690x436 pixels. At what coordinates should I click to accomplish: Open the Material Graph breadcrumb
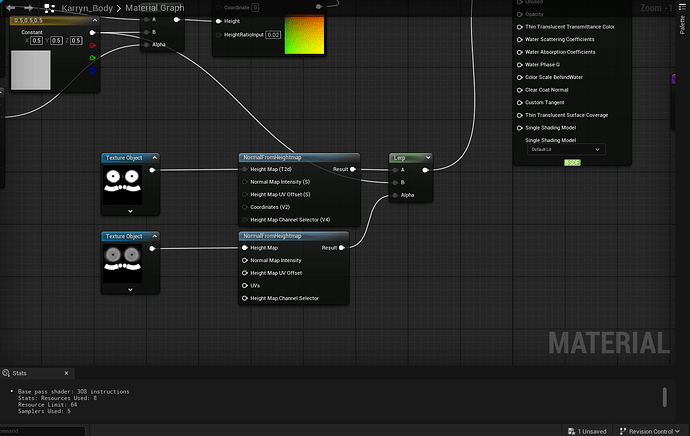(154, 8)
